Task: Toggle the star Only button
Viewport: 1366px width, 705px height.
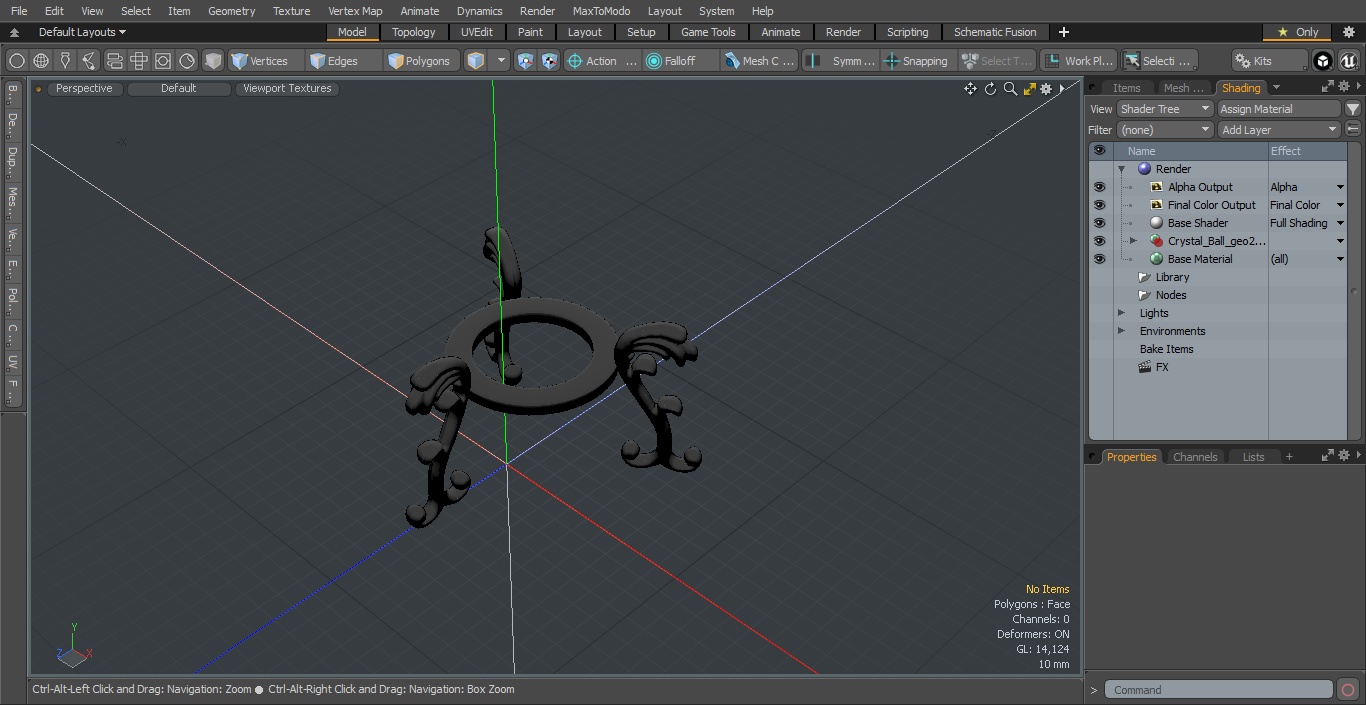Action: (x=1297, y=32)
